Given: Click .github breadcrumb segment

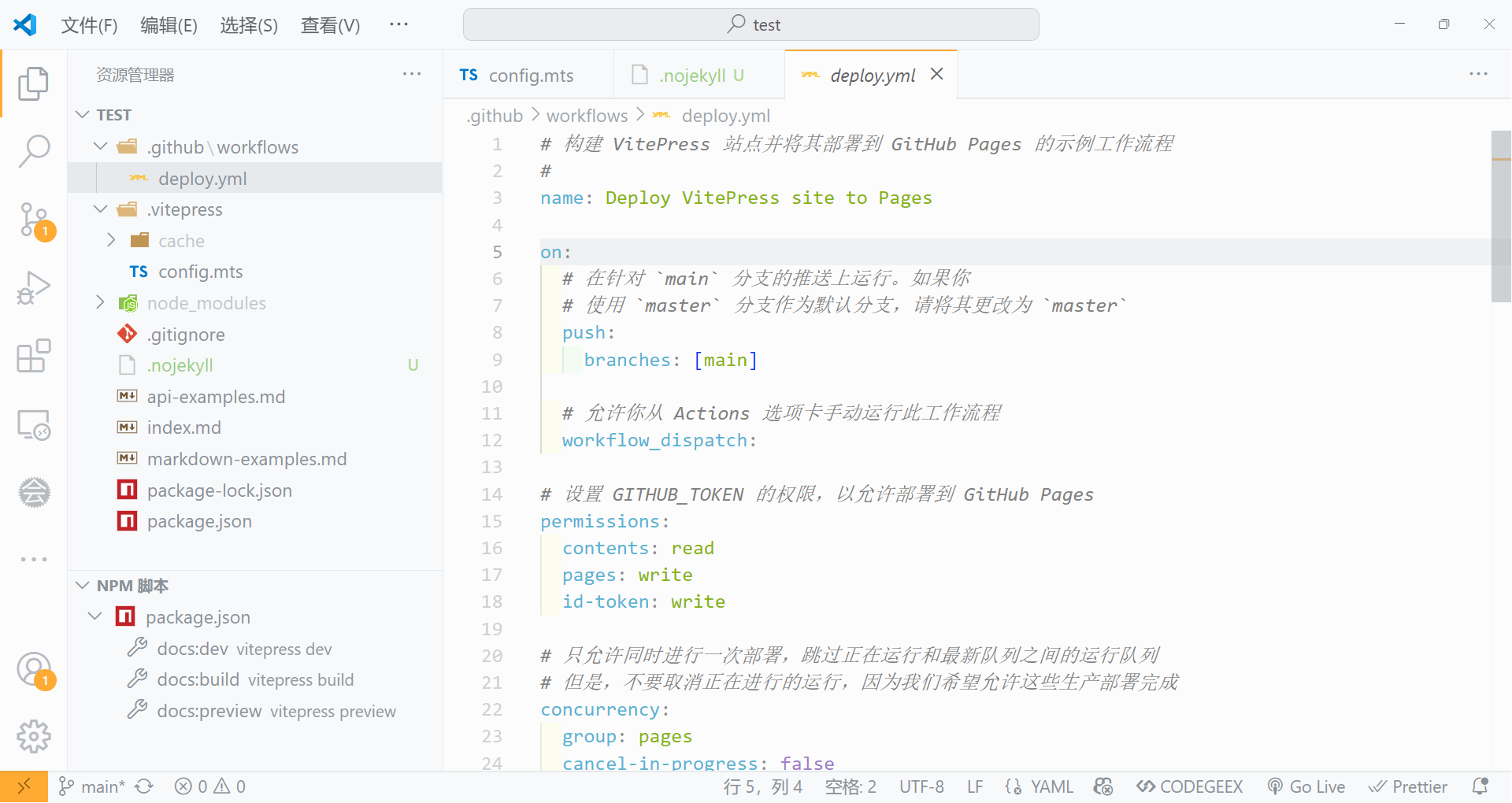Looking at the screenshot, I should 495,116.
